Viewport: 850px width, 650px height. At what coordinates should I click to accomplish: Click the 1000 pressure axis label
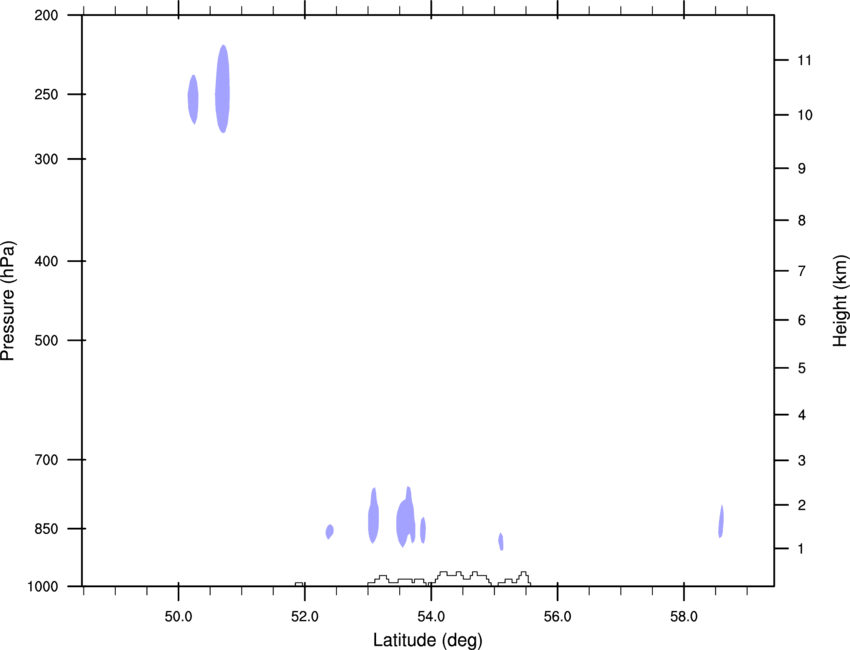click(42, 587)
